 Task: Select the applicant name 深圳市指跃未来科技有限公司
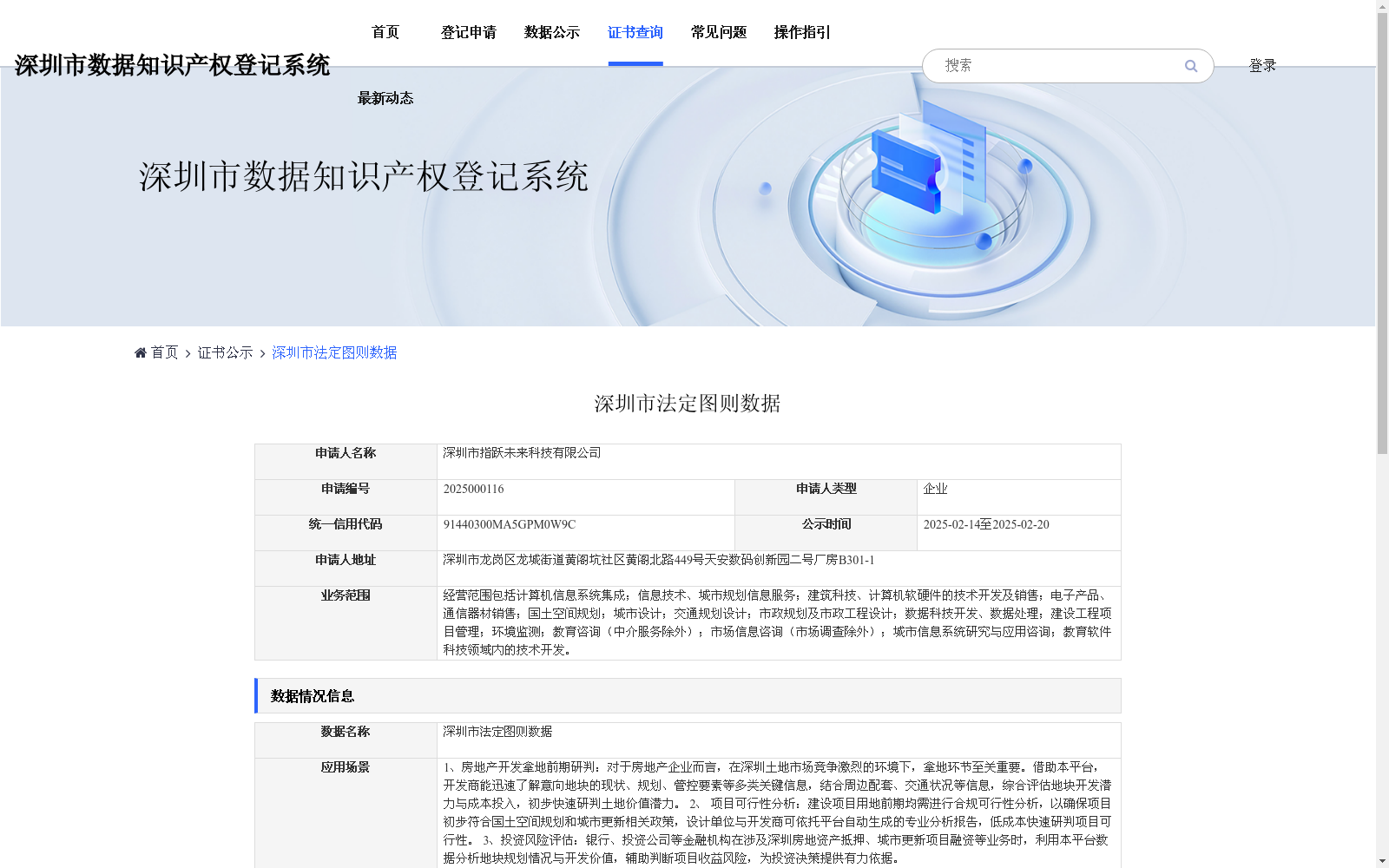tap(522, 453)
